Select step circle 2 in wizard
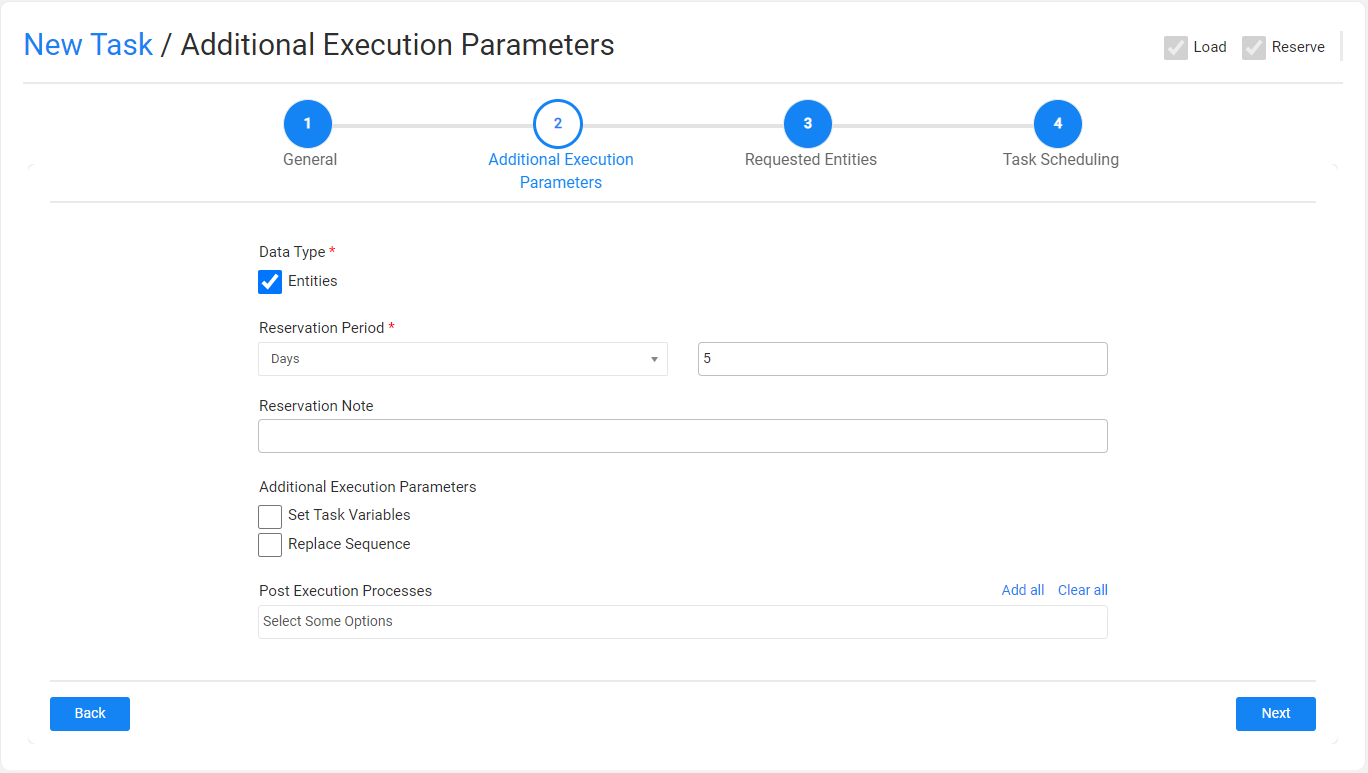 click(x=558, y=124)
